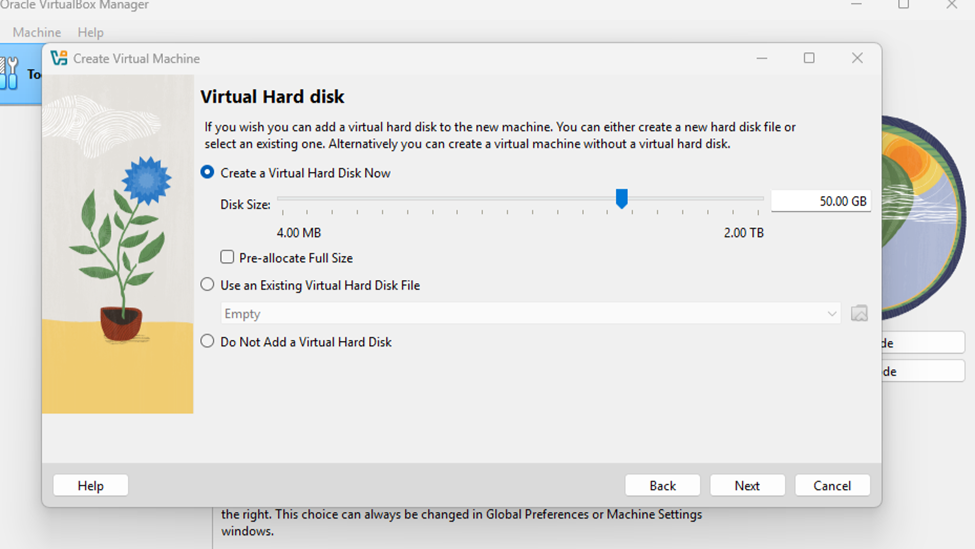The image size is (975, 549).
Task: Minimize the Oracle VirtualBox Manager window
Action: click(856, 5)
